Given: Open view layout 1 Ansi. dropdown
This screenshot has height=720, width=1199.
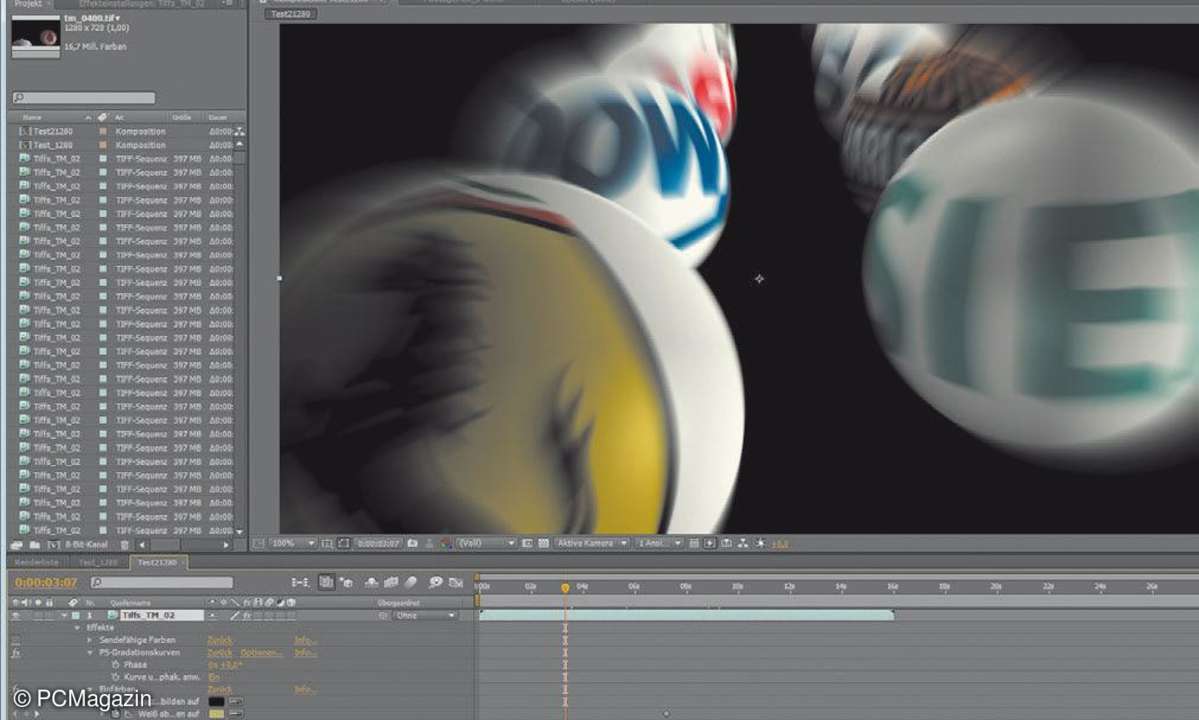Looking at the screenshot, I should click(x=659, y=543).
